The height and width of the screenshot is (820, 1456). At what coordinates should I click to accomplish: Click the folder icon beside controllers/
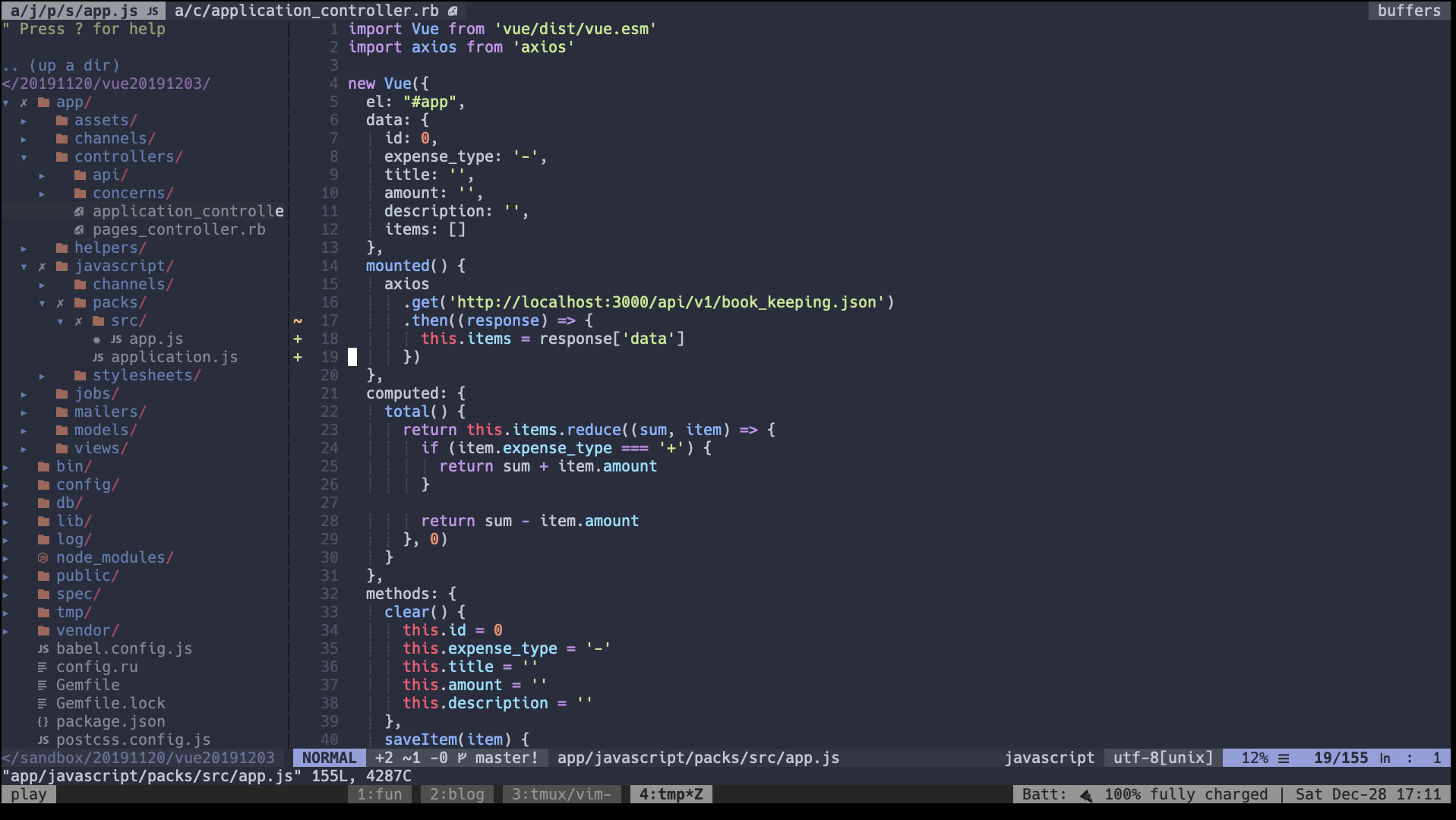pyautogui.click(x=61, y=156)
